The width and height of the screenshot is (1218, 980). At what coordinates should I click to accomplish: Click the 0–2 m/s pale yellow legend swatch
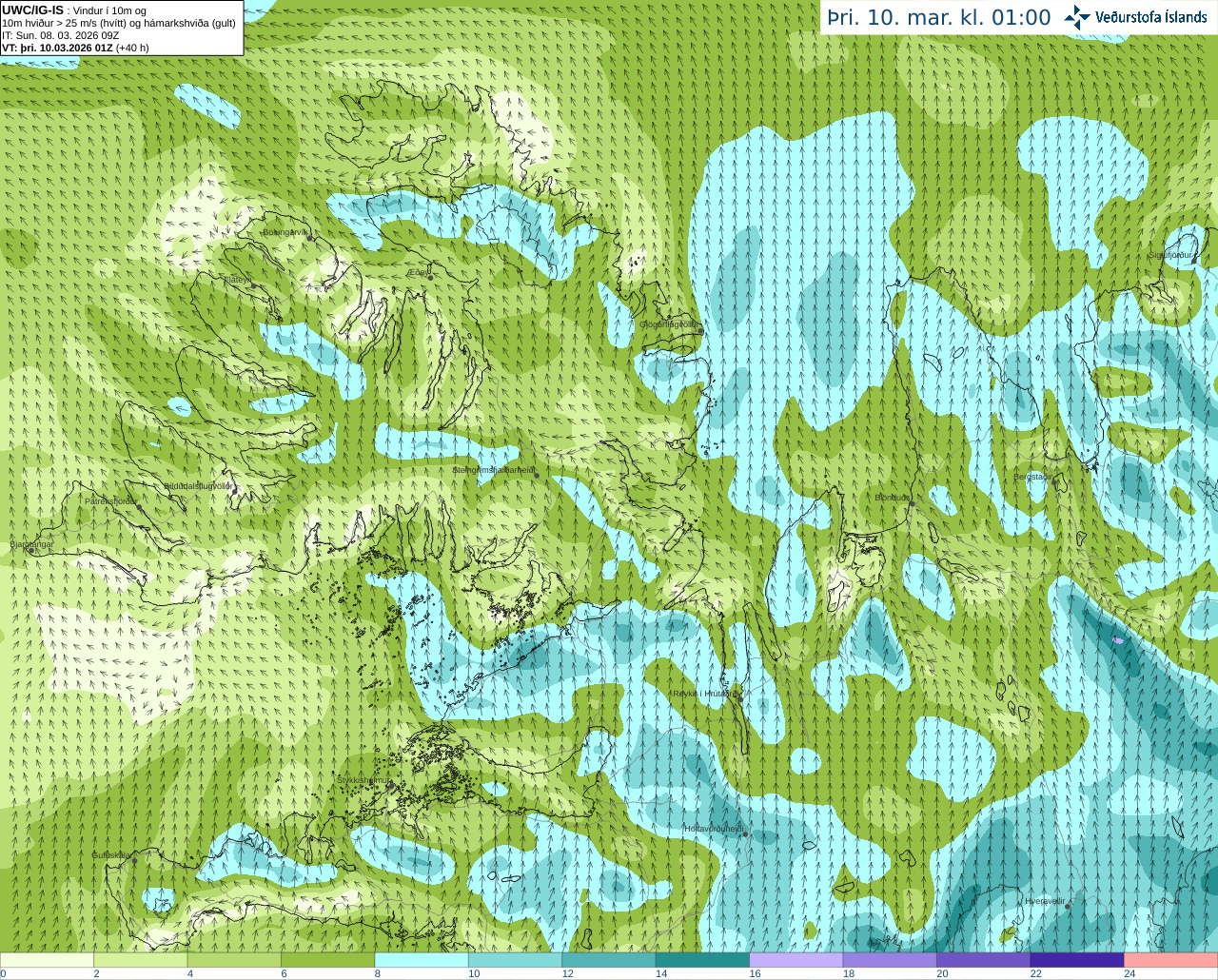47,960
